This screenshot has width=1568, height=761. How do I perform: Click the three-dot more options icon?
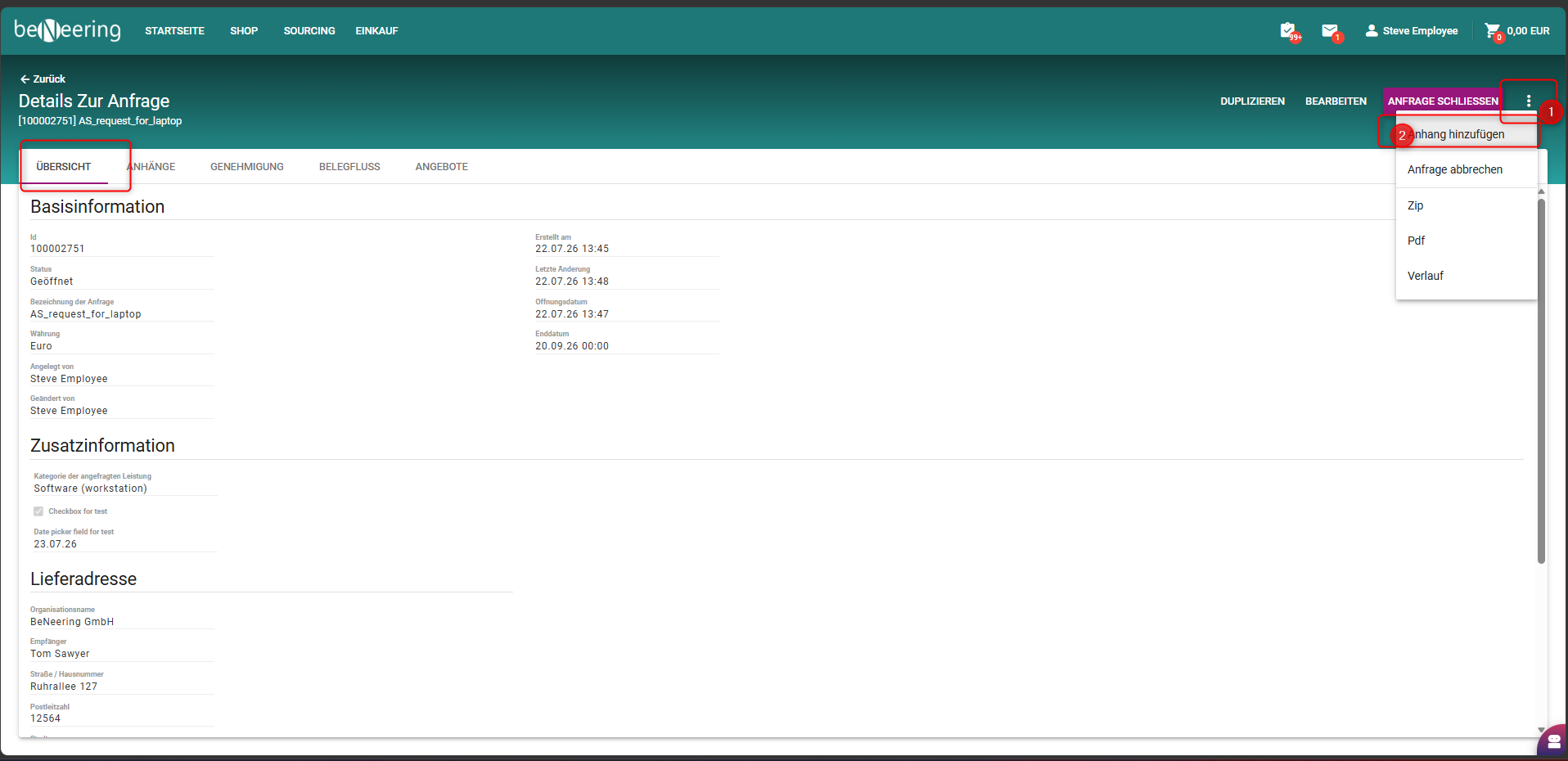[1528, 101]
